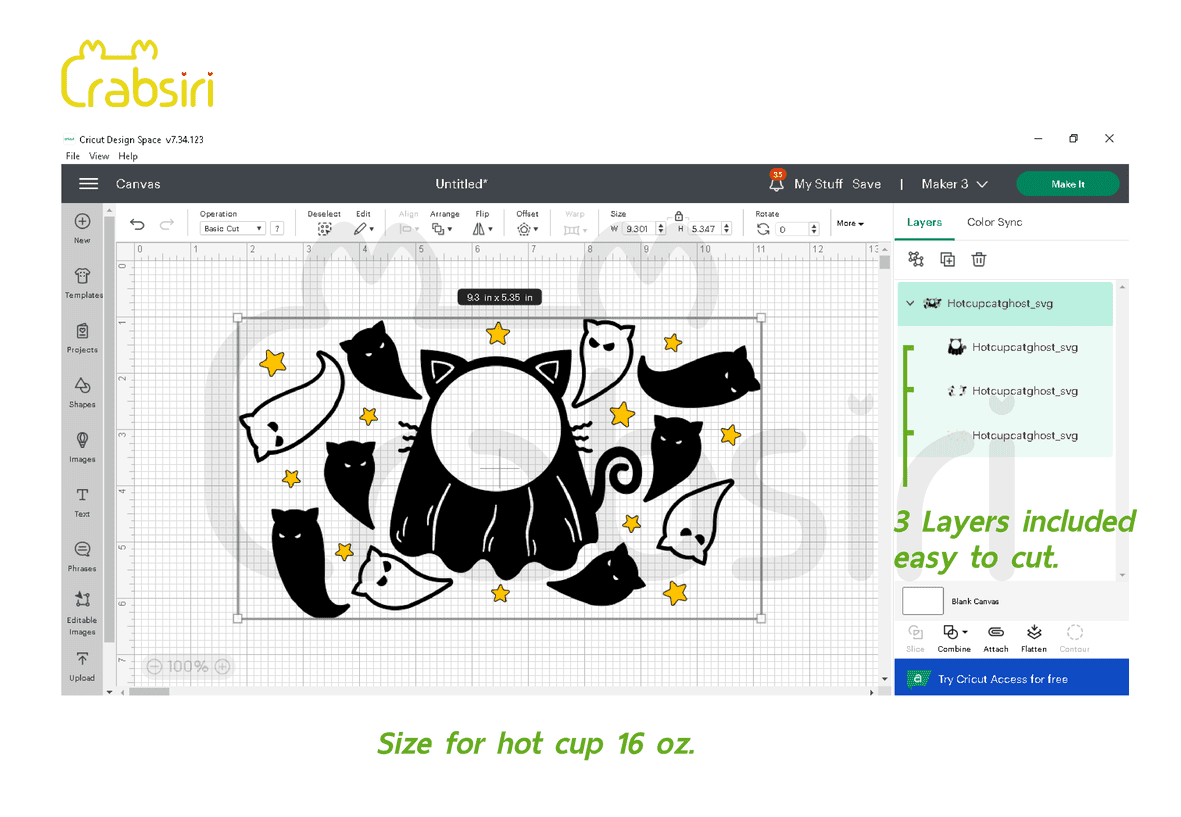This screenshot has height=817, width=1181.
Task: Delete layer using trash icon
Action: 979,260
